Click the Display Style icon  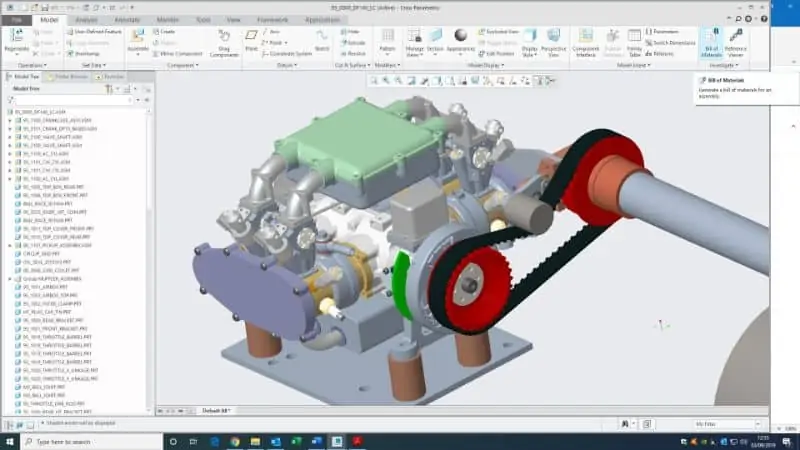click(x=530, y=35)
